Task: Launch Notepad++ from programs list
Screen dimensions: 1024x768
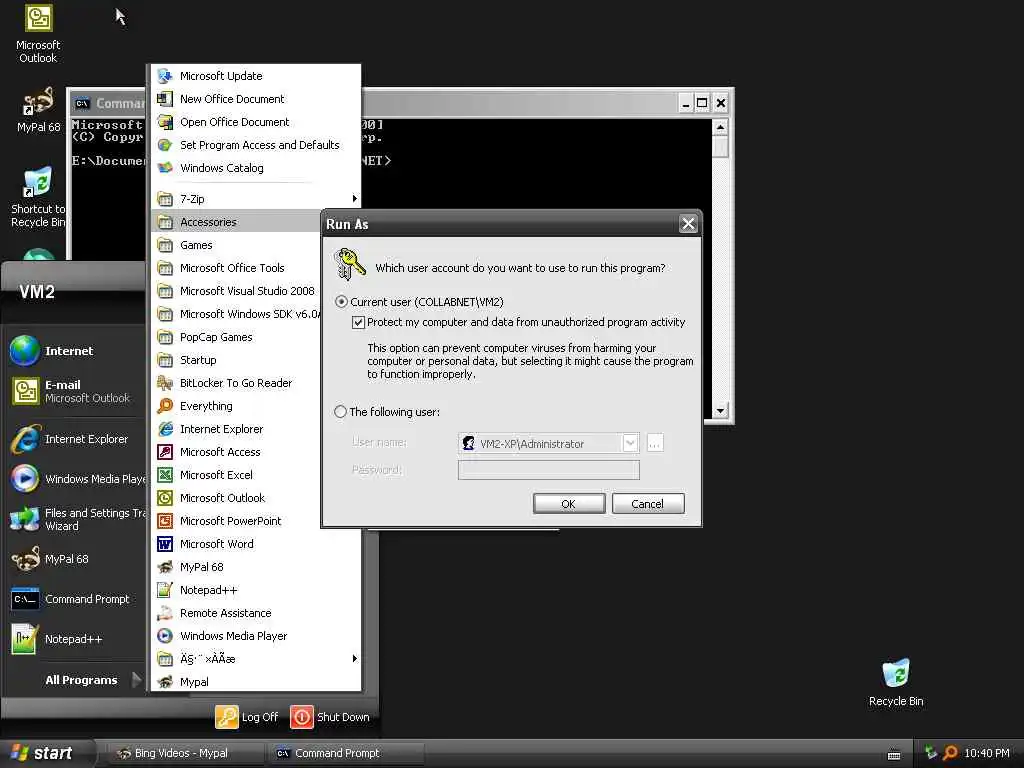Action: point(255,590)
